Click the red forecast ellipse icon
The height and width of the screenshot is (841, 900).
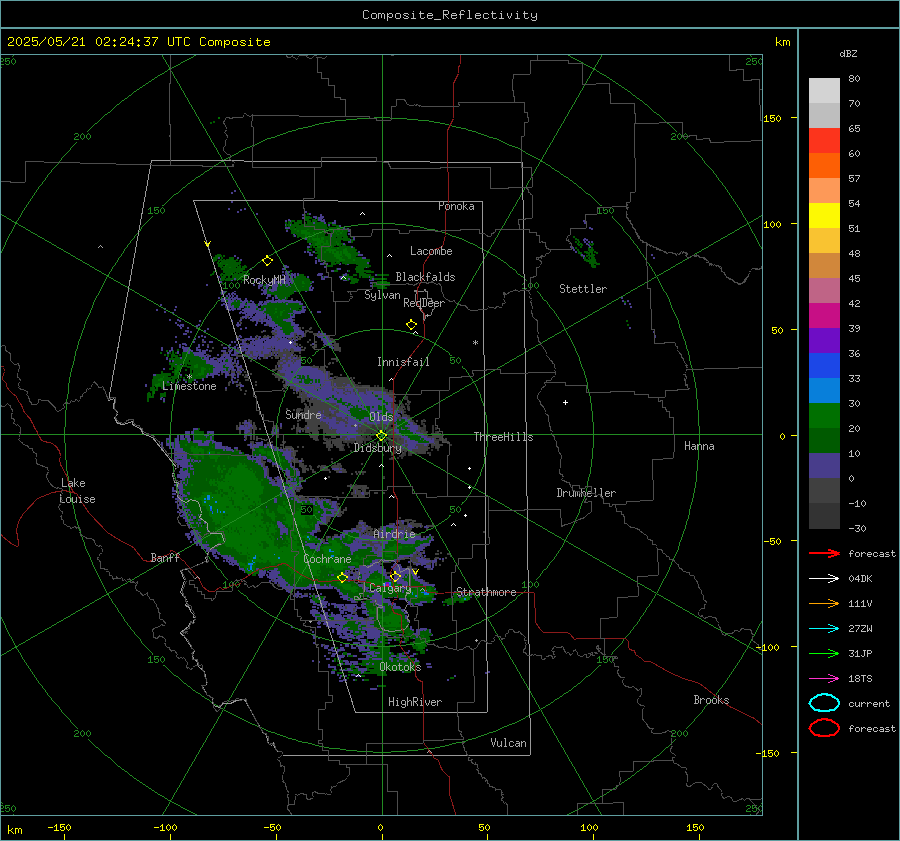(824, 728)
